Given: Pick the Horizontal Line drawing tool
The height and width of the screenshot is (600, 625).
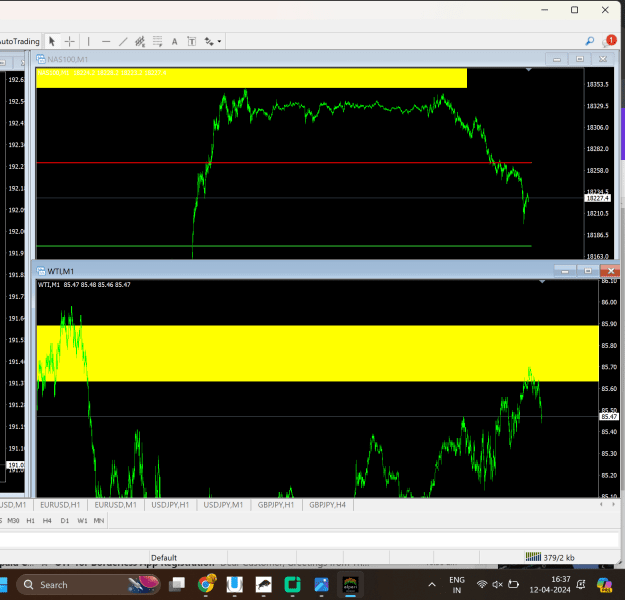Looking at the screenshot, I should point(106,41).
